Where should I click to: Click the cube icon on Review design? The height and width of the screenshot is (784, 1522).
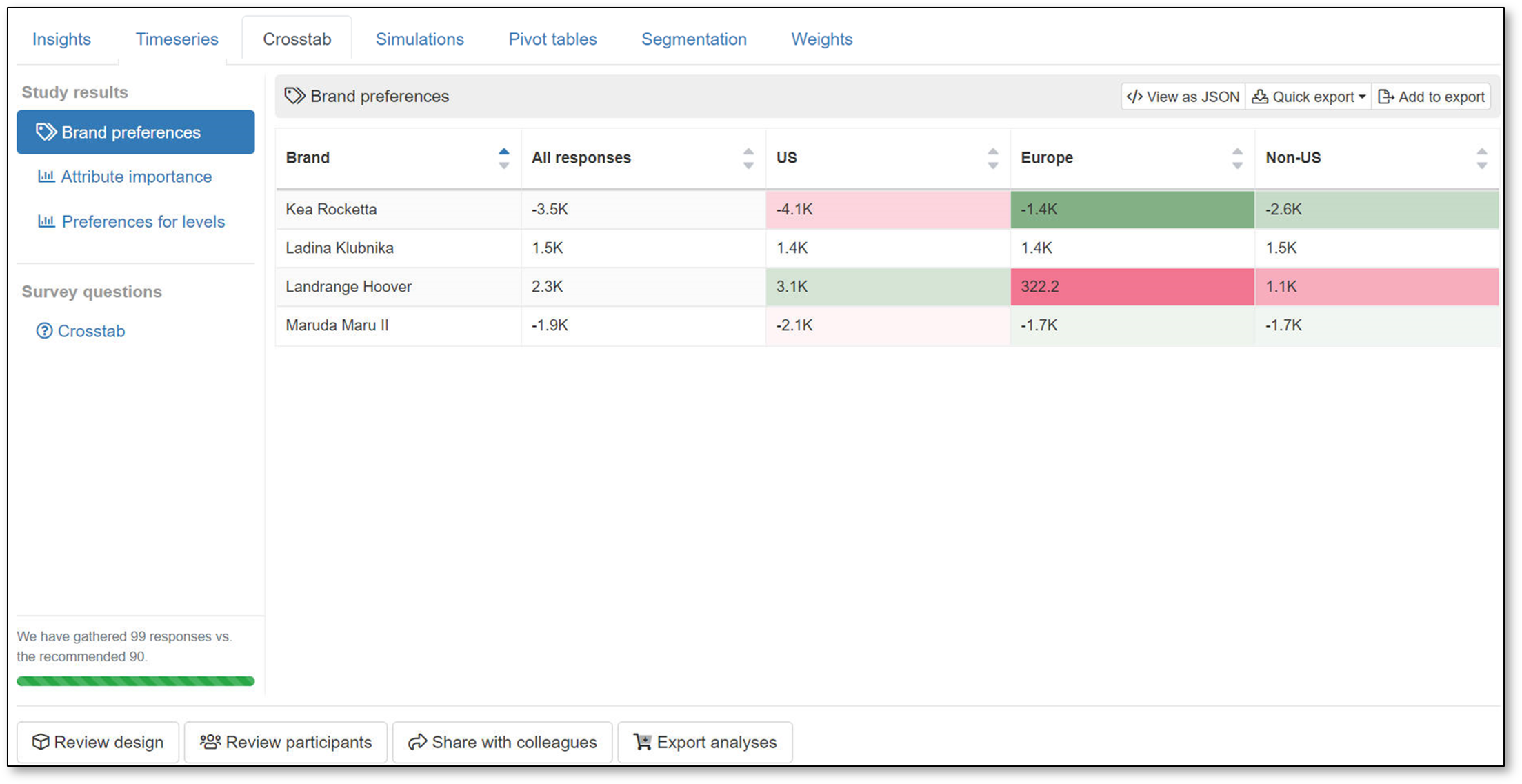41,742
